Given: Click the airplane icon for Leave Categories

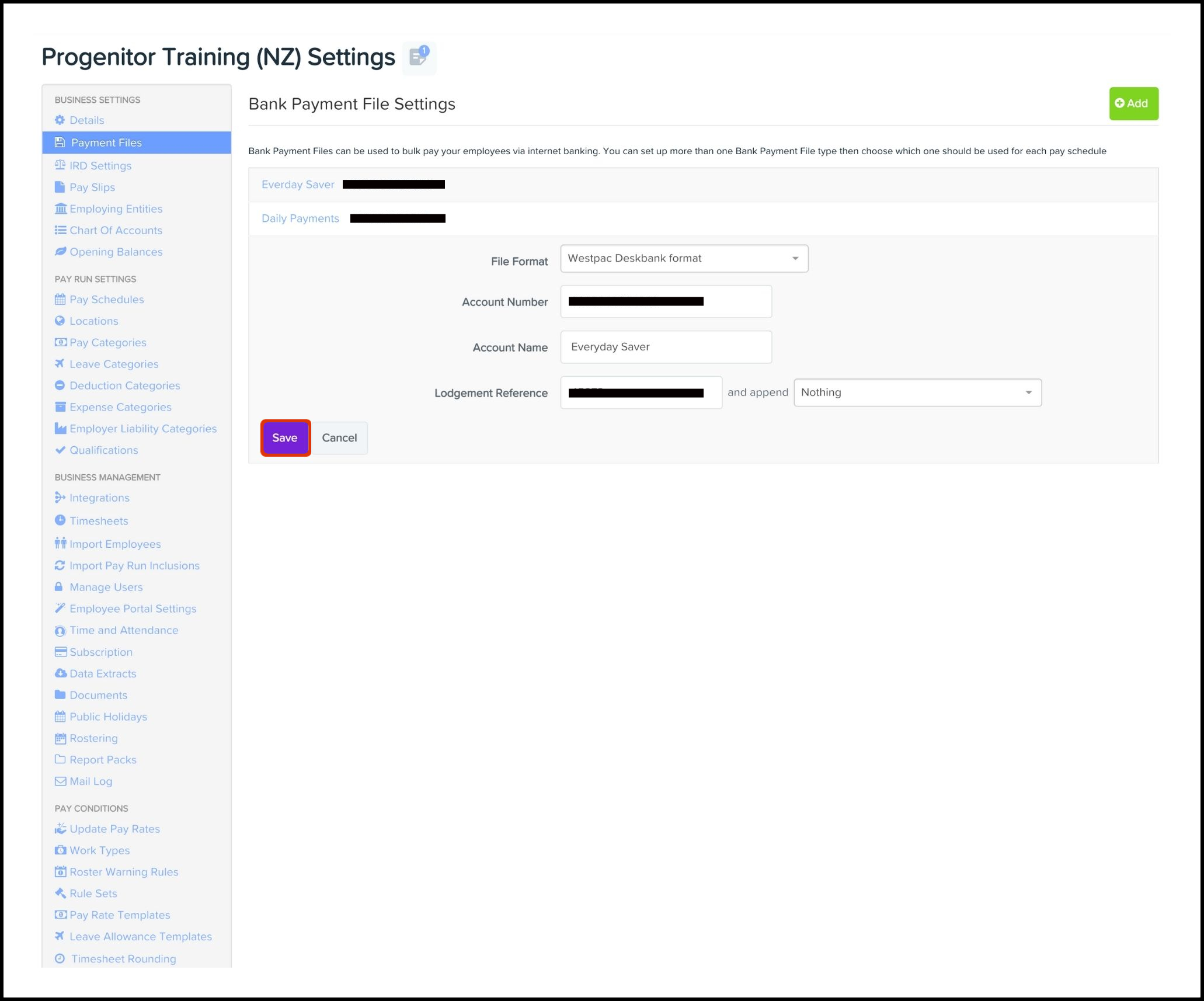Looking at the screenshot, I should [x=60, y=364].
